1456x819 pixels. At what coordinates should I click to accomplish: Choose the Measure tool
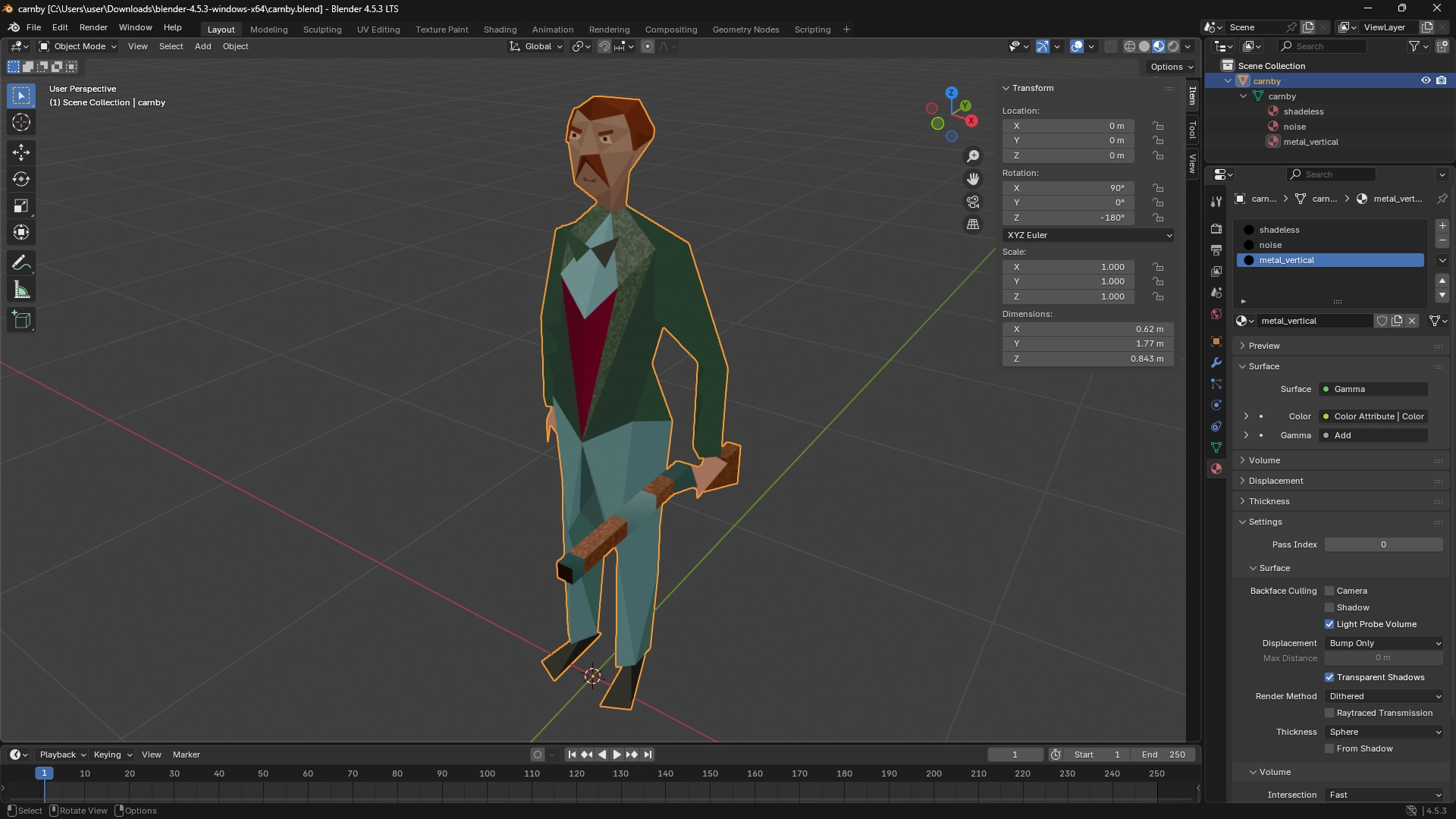point(21,290)
